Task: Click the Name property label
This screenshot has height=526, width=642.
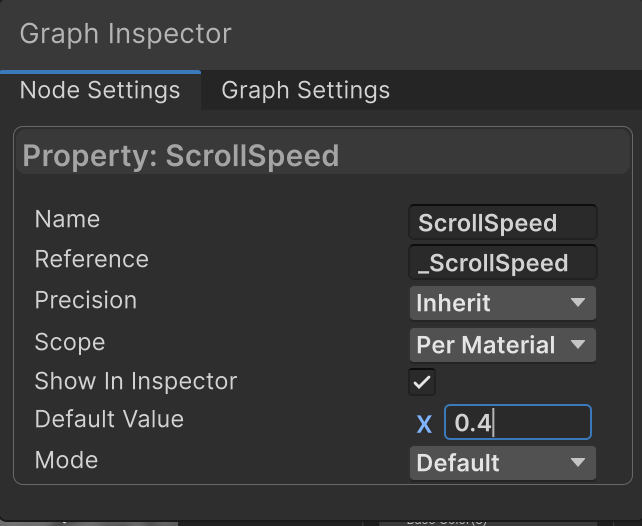Action: 67,219
